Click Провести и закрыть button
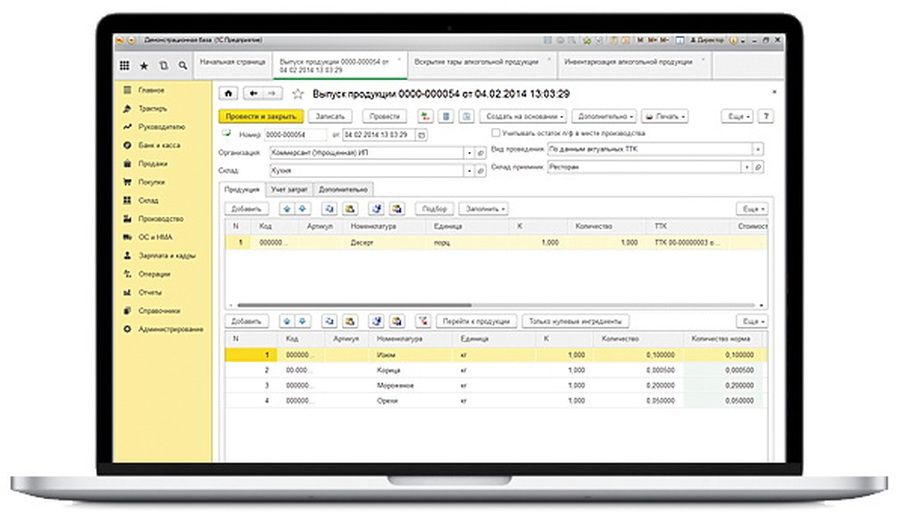Viewport: 900px width, 520px height. click(261, 117)
